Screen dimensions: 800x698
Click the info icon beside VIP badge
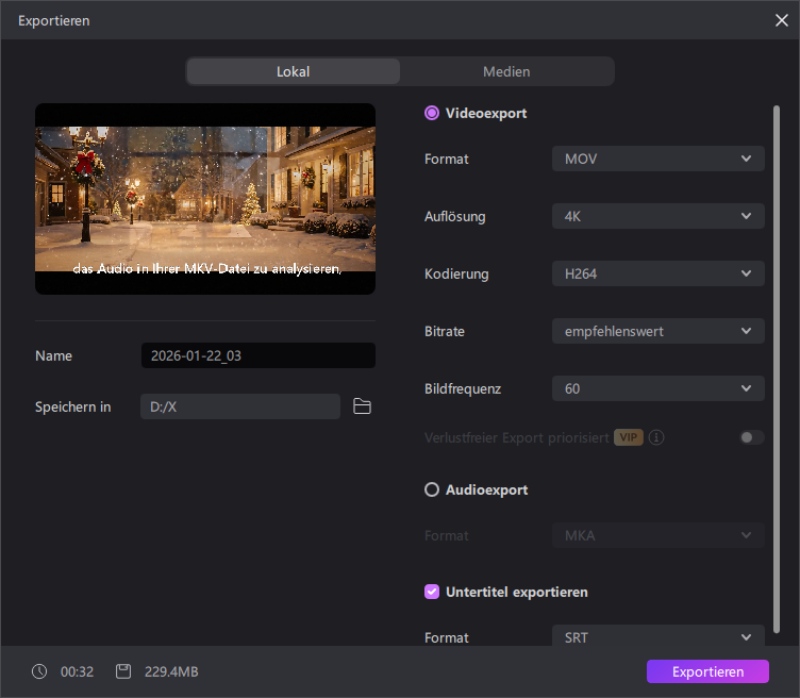657,438
